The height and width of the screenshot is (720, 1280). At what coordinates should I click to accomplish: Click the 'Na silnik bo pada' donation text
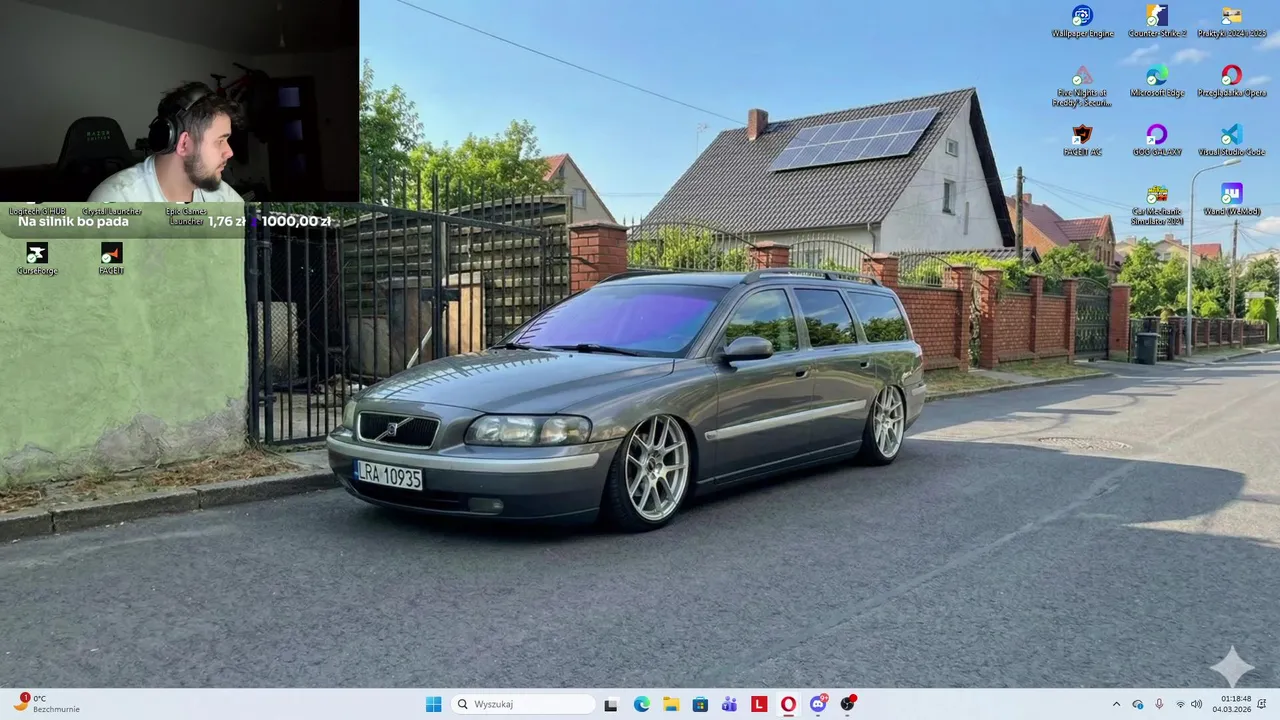click(73, 222)
